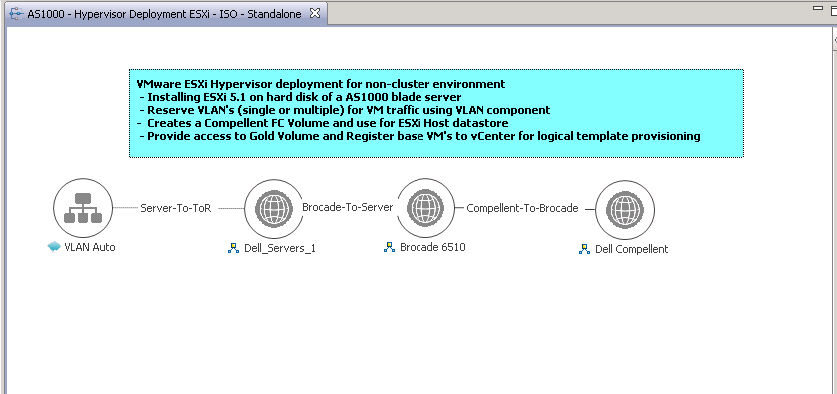Close the AS1000 Hypervisor Deployment tab
Viewport: 837px width, 394px height.
315,14
